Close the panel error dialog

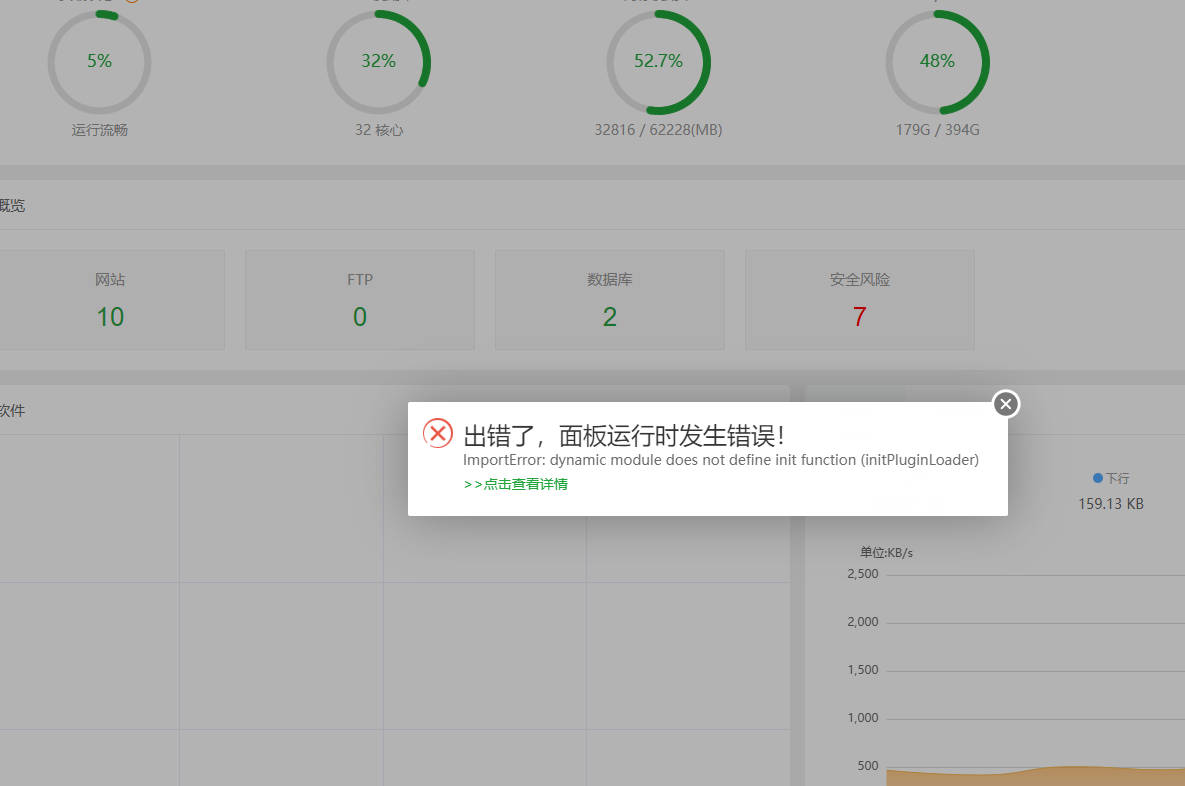click(x=1006, y=404)
